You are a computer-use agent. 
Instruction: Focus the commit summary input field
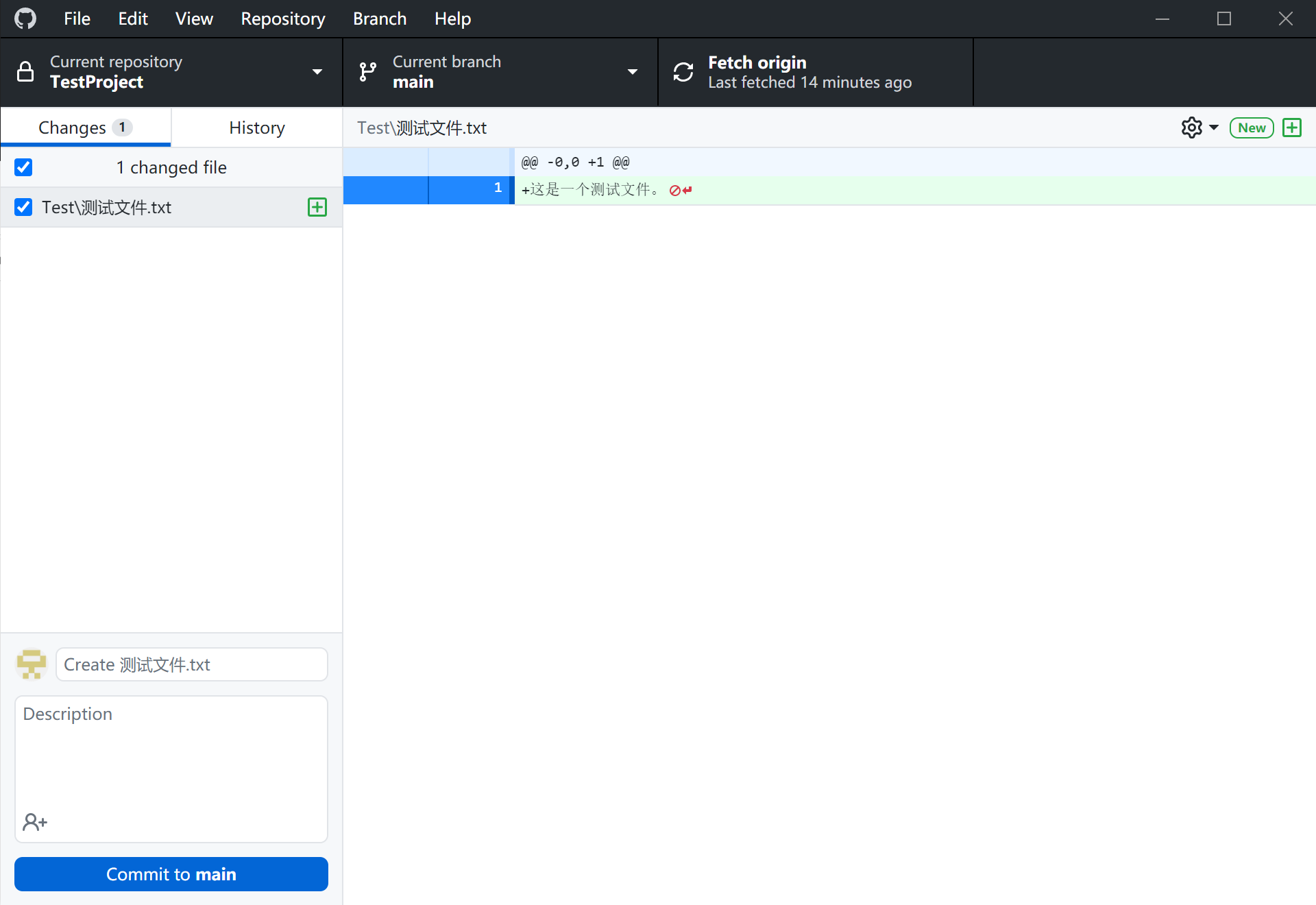192,664
